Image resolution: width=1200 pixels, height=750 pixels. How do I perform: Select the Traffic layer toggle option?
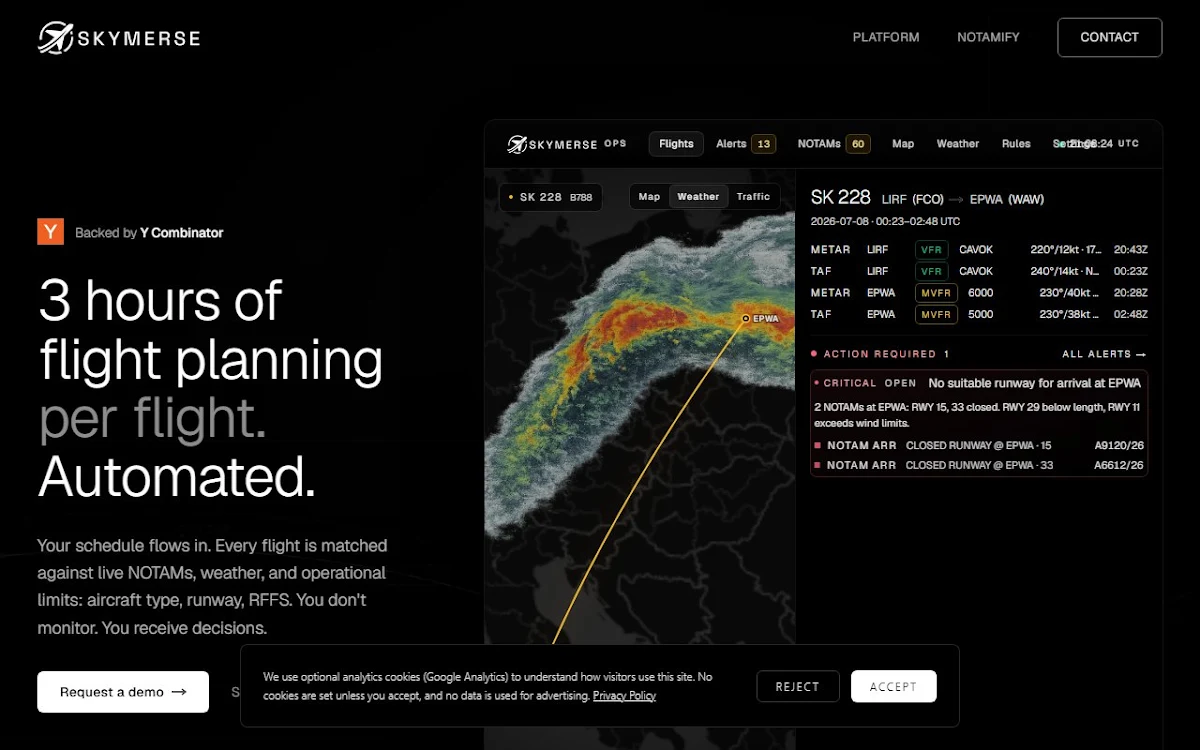(x=753, y=197)
